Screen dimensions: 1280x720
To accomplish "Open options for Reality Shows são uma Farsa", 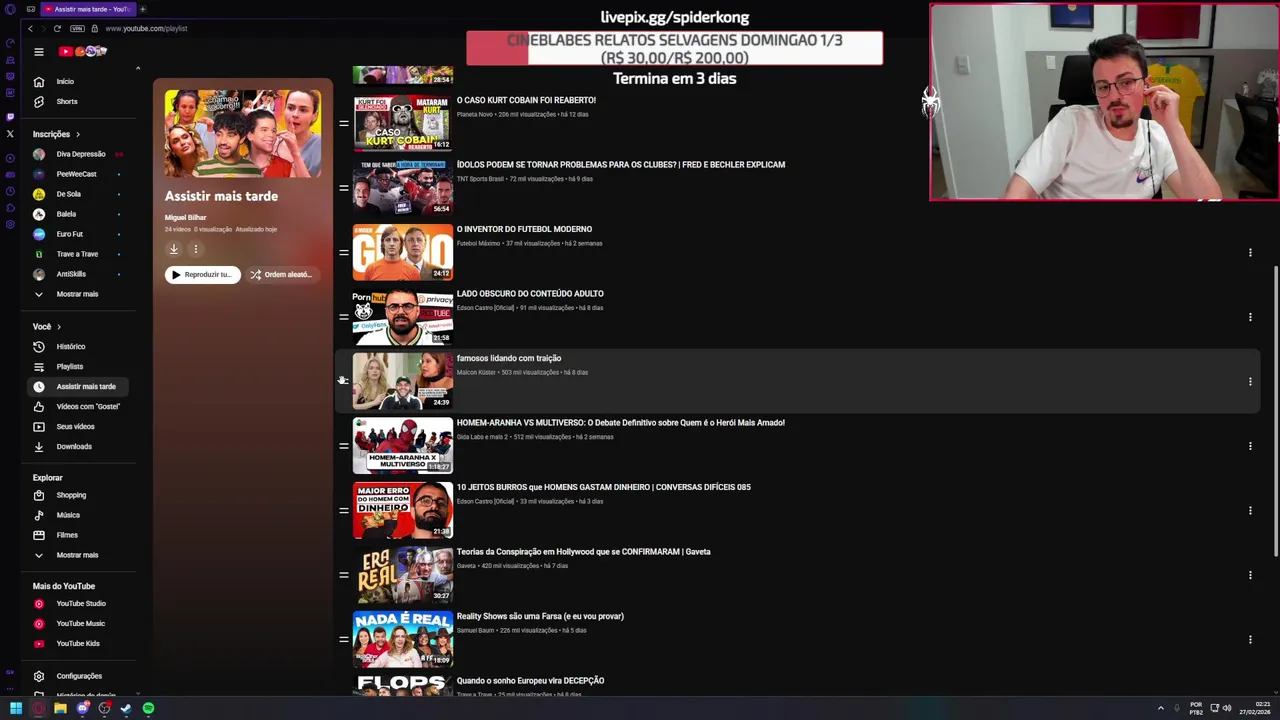I will point(1250,640).
